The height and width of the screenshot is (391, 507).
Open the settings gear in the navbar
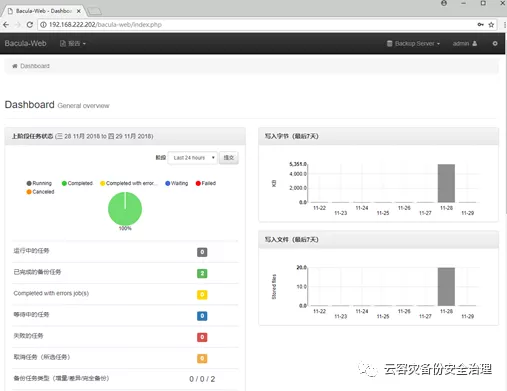[495, 44]
